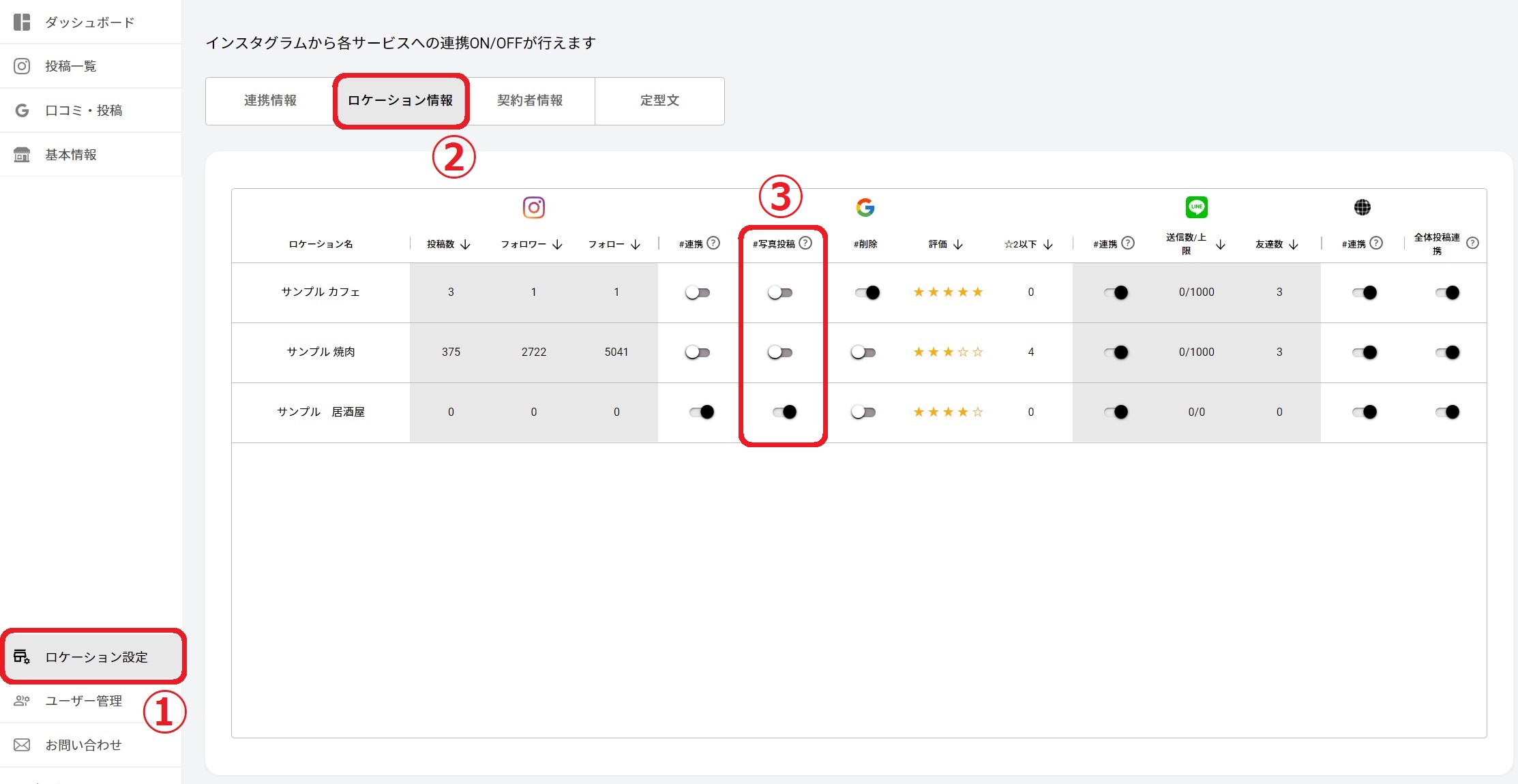Click the Google logo icon in table header
1518x784 pixels.
[865, 207]
